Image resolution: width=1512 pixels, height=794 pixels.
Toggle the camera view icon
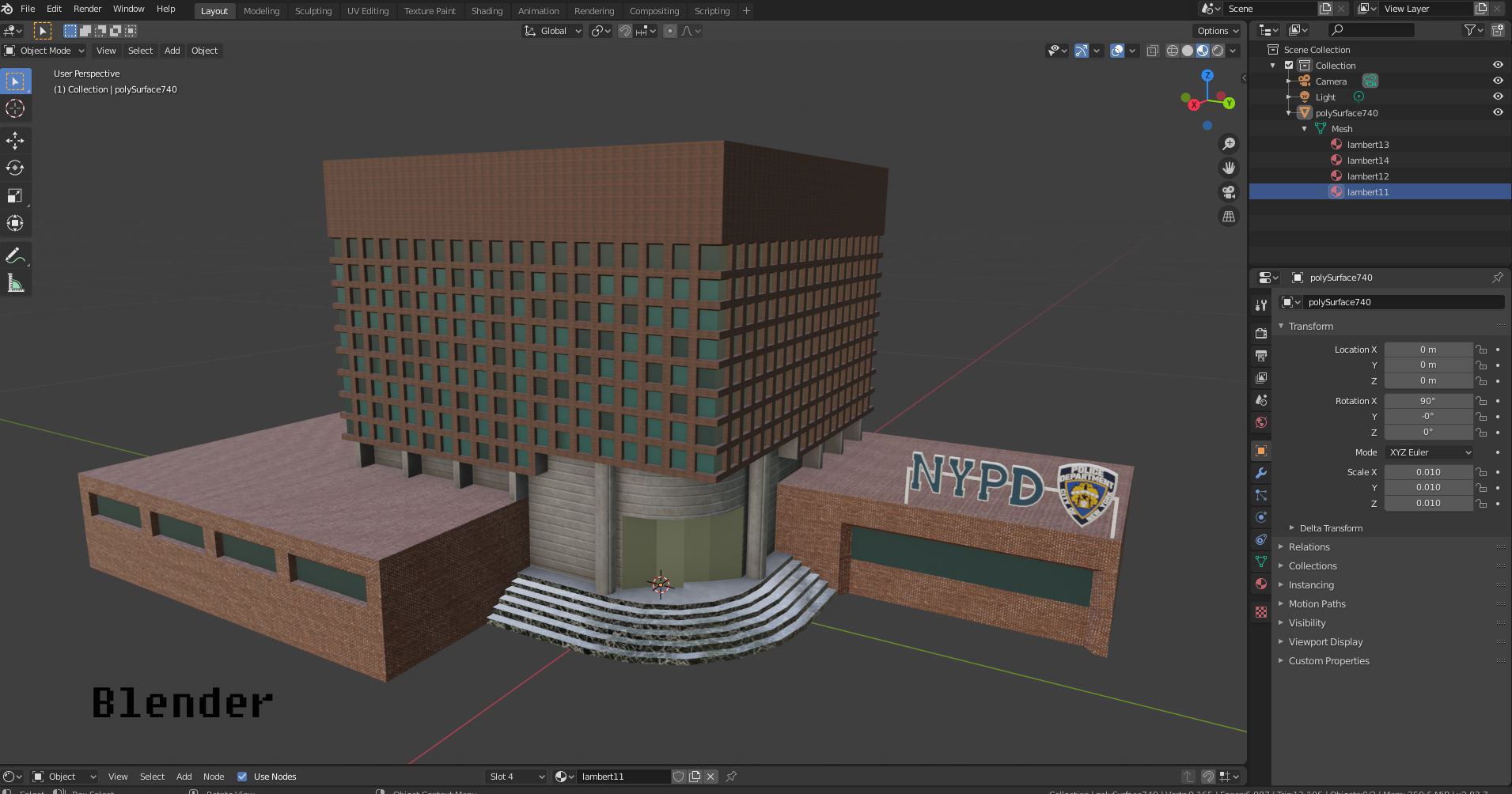[1229, 192]
